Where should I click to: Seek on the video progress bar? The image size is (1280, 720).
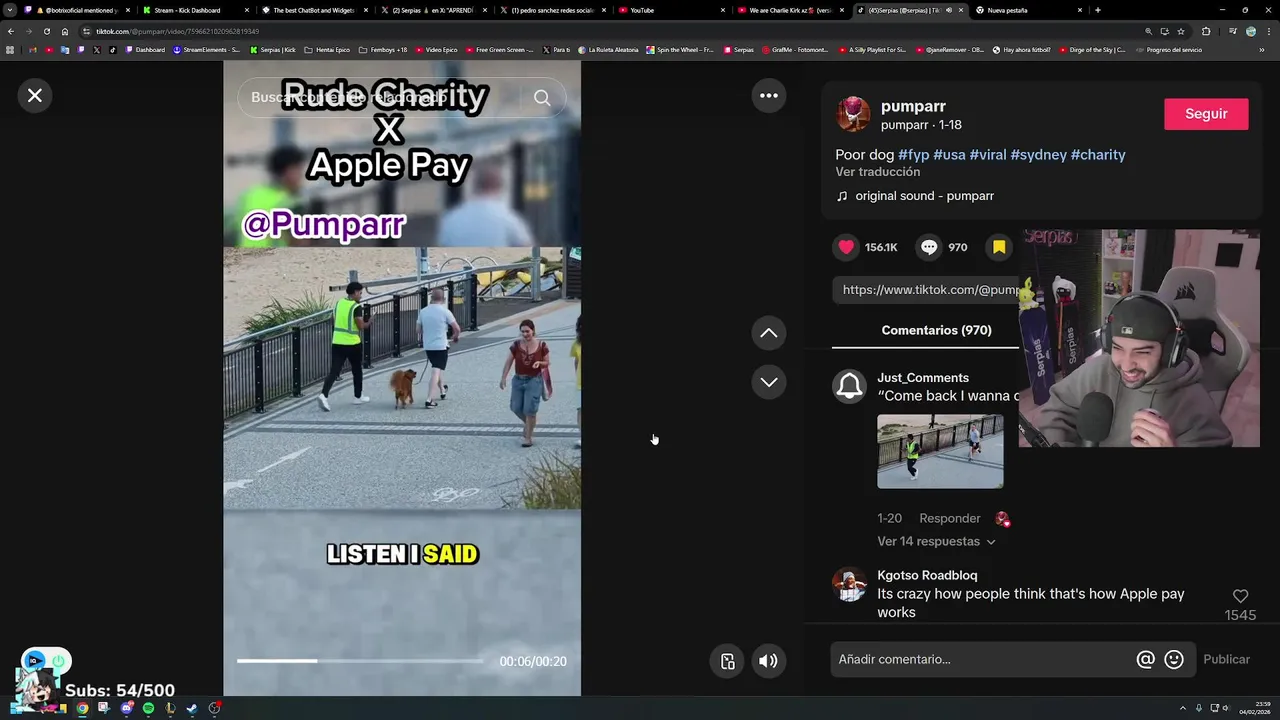pyautogui.click(x=360, y=661)
